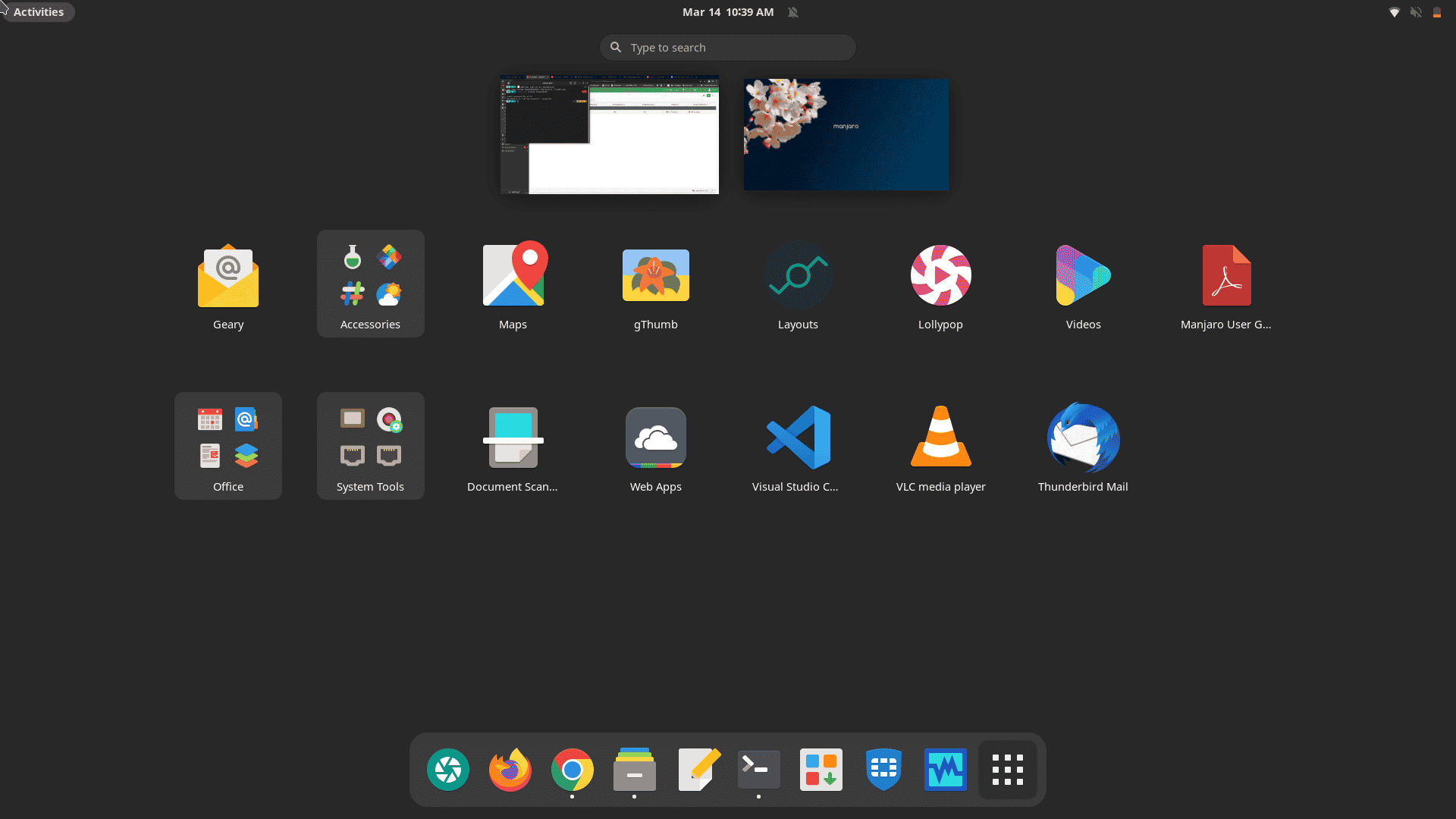Focus the Type to search field
1456x819 pixels.
click(x=728, y=47)
